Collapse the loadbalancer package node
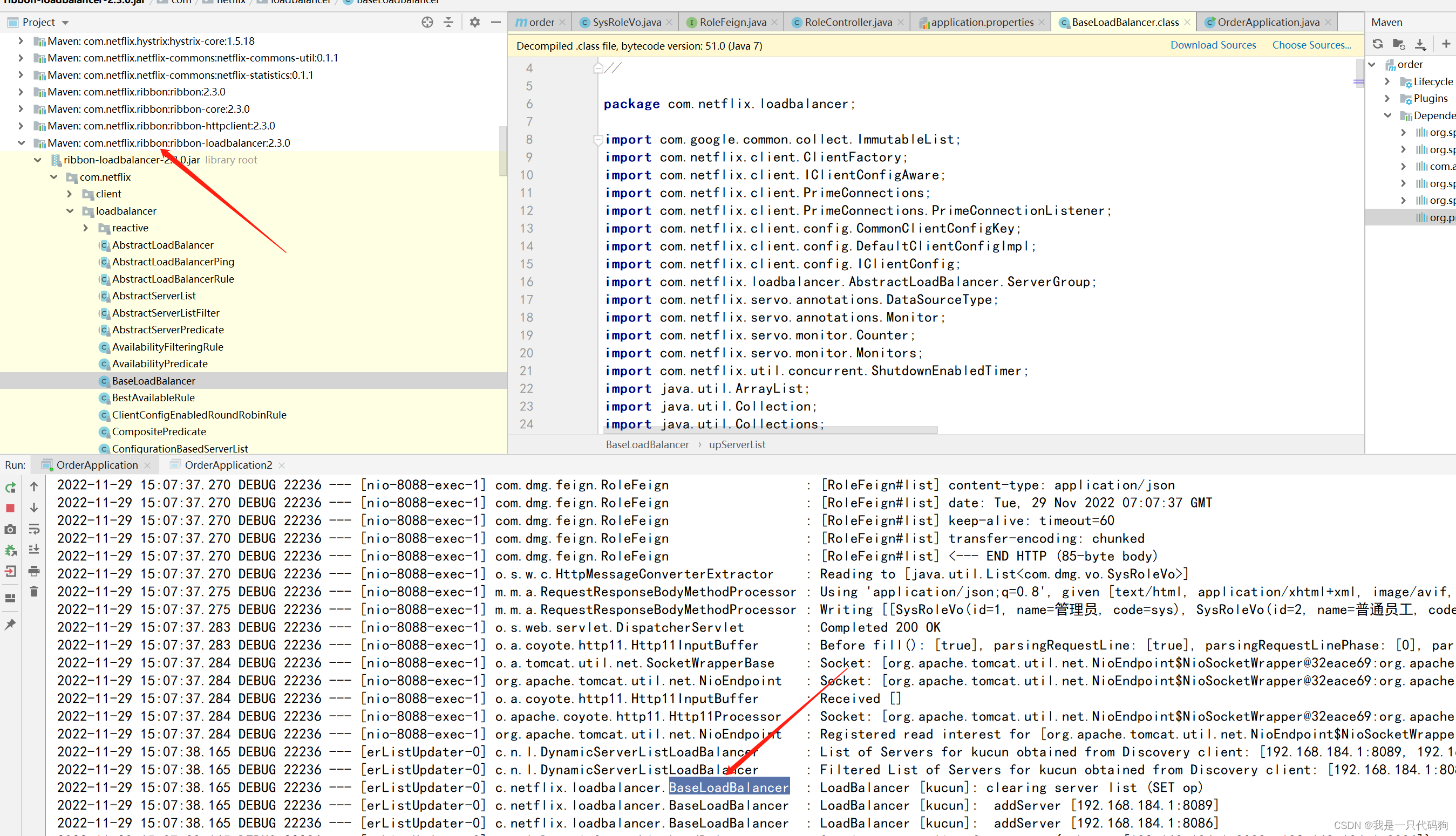This screenshot has height=836, width=1456. (70, 211)
